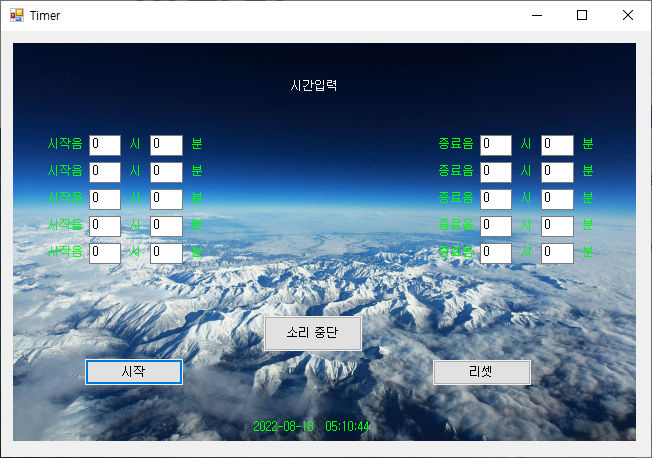Click minute field in fifth 시작음 row
This screenshot has height=458, width=652.
[166, 253]
